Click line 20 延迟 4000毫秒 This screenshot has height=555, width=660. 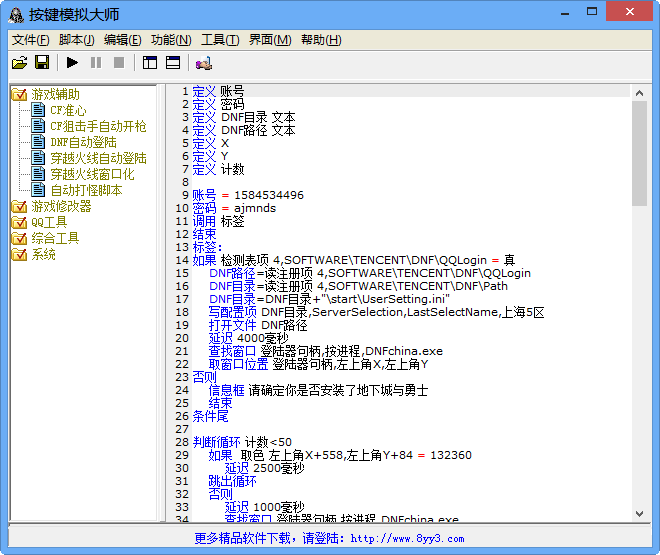(x=248, y=338)
